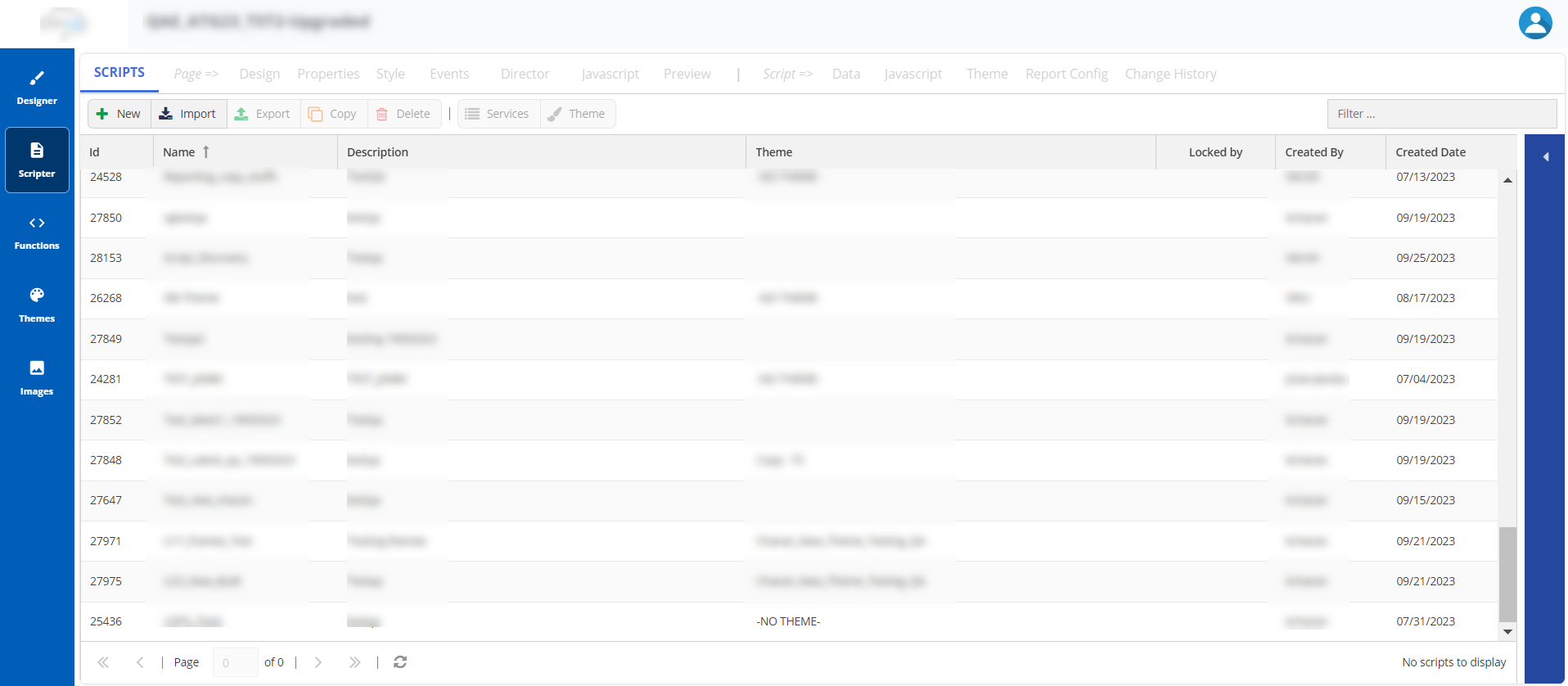Click the created date 09/25/2023
This screenshot has width=1568, height=686.
click(x=1426, y=258)
